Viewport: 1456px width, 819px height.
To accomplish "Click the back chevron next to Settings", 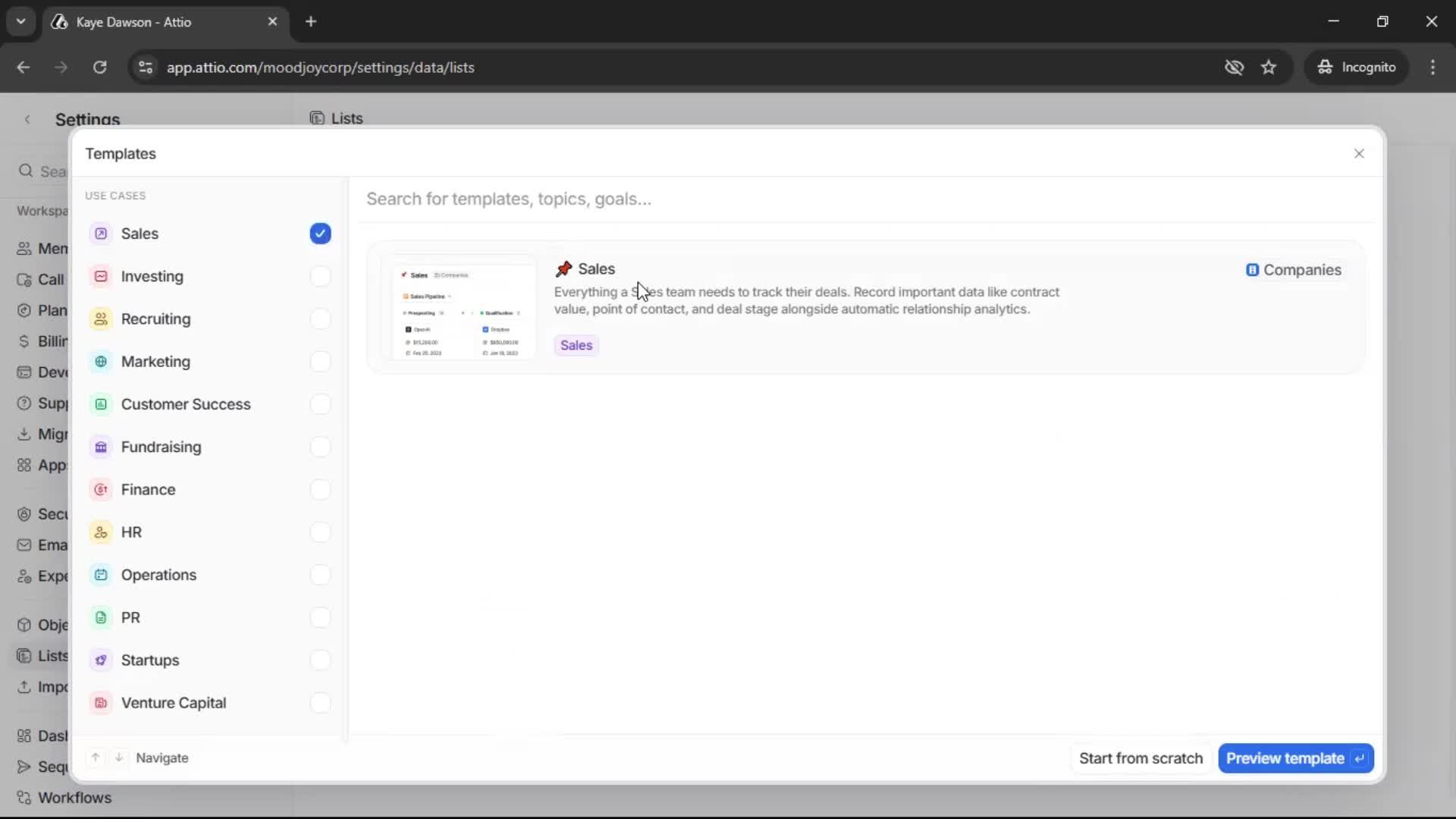I will [27, 119].
